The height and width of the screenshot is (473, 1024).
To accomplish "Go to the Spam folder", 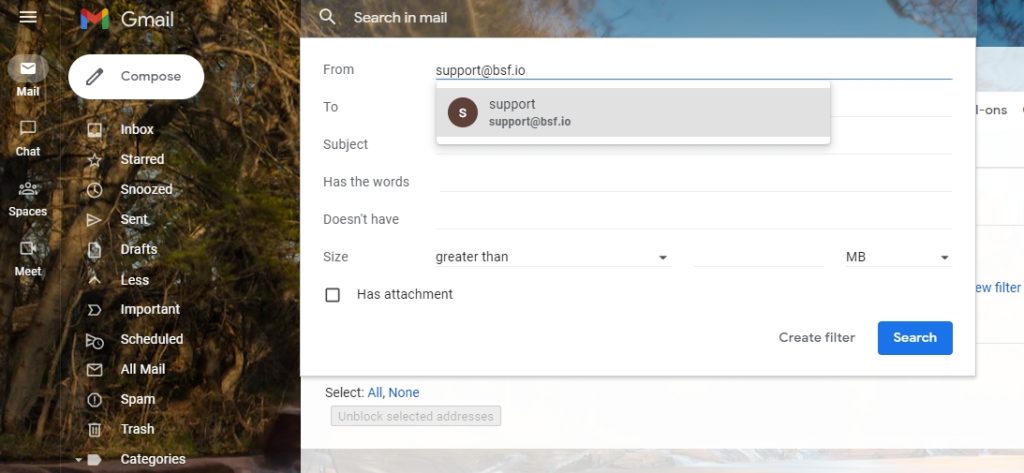I will pos(137,399).
